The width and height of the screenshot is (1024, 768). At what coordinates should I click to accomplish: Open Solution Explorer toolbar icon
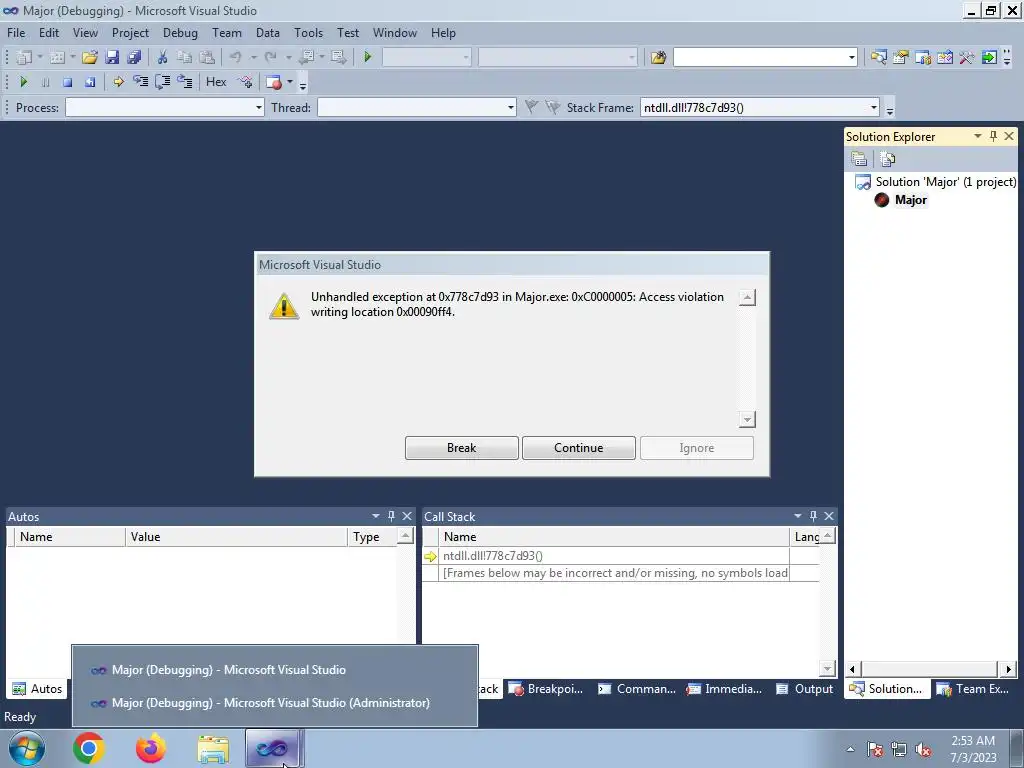878,57
